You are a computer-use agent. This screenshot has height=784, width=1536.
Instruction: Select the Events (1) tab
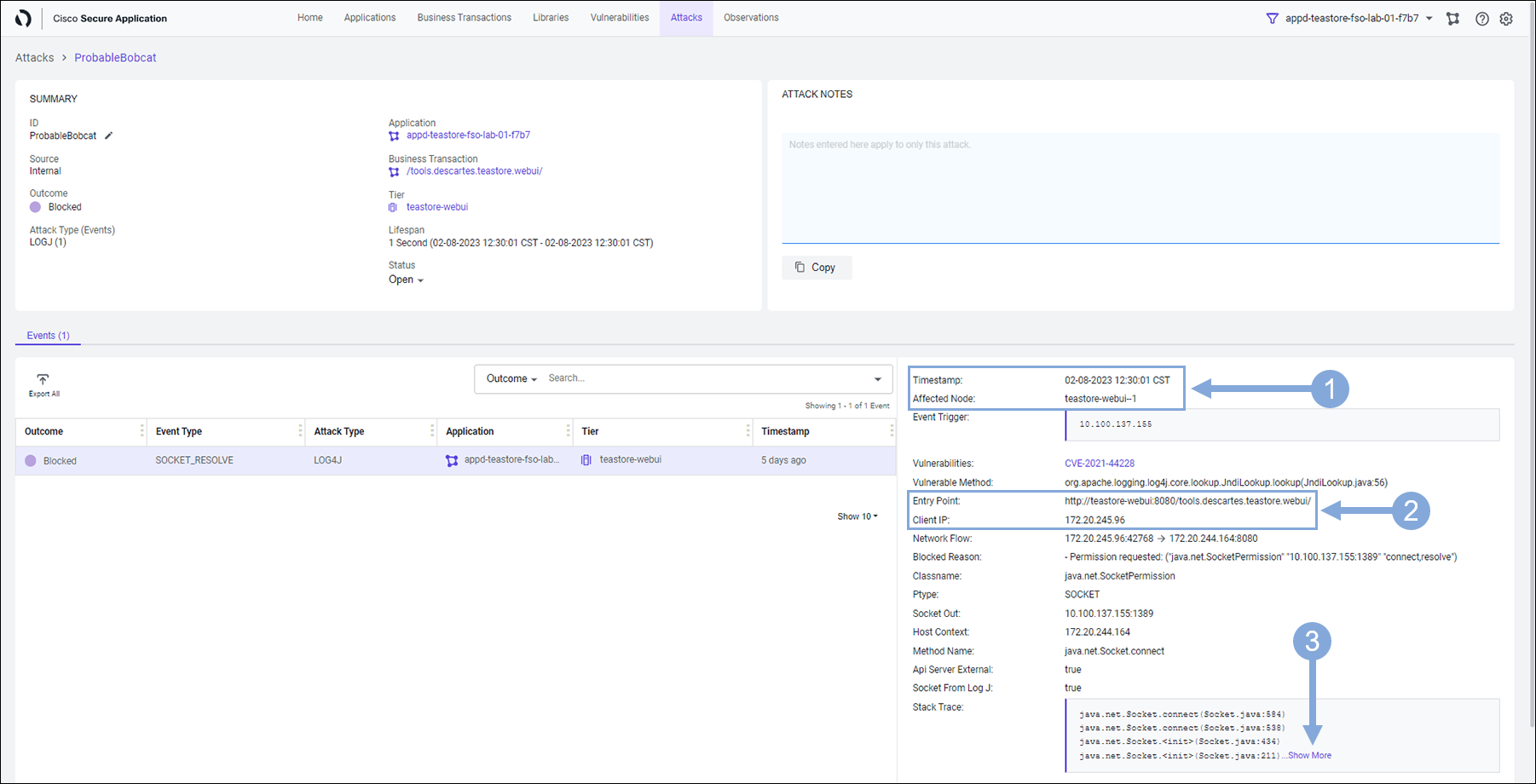48,336
